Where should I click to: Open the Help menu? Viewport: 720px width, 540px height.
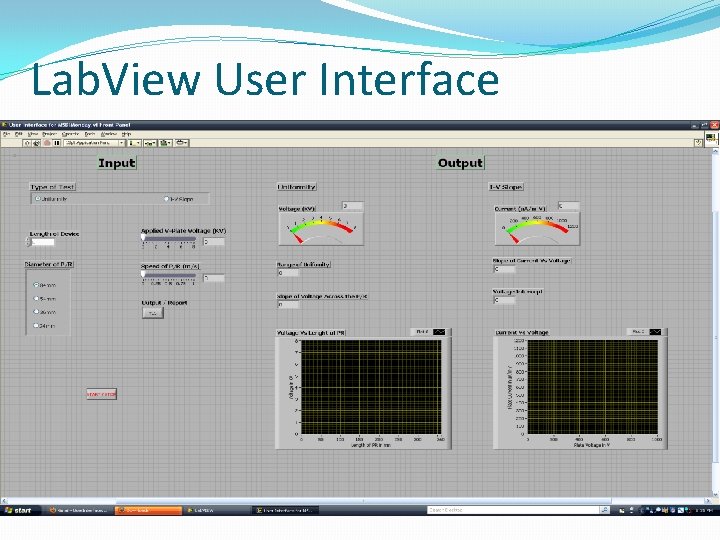pyautogui.click(x=126, y=134)
